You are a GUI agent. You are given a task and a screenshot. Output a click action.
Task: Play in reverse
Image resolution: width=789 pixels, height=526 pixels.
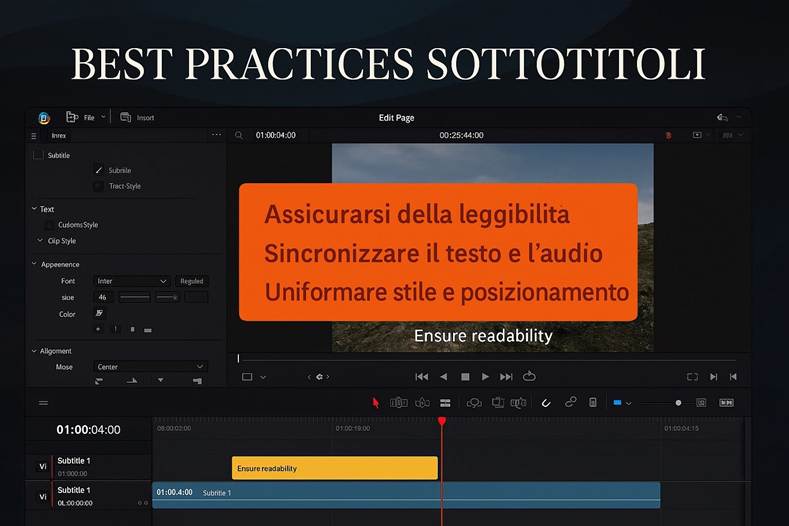coord(443,377)
